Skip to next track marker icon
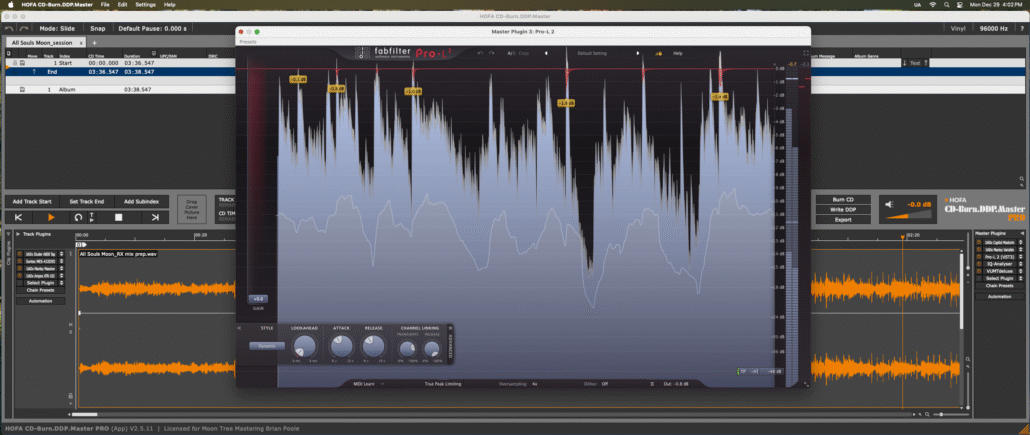The height and width of the screenshot is (435, 1030). point(155,217)
